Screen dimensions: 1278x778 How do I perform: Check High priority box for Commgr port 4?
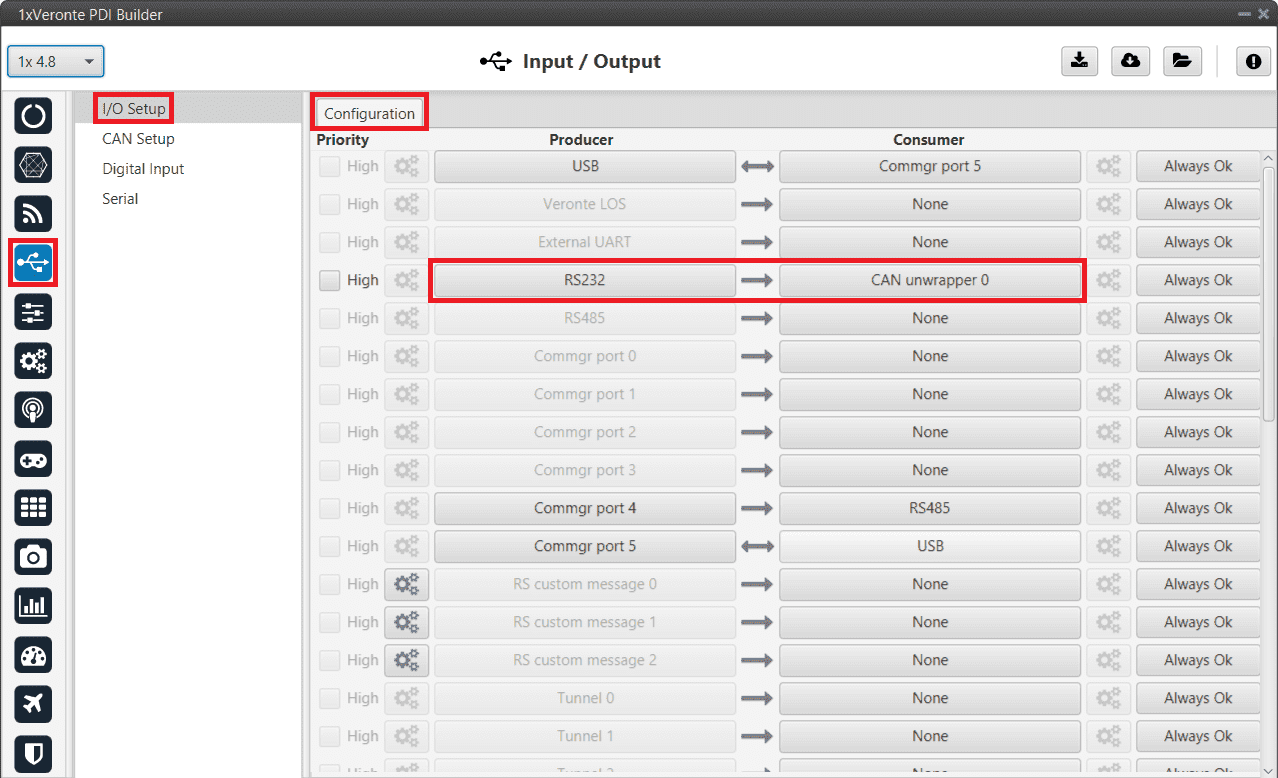(x=329, y=509)
